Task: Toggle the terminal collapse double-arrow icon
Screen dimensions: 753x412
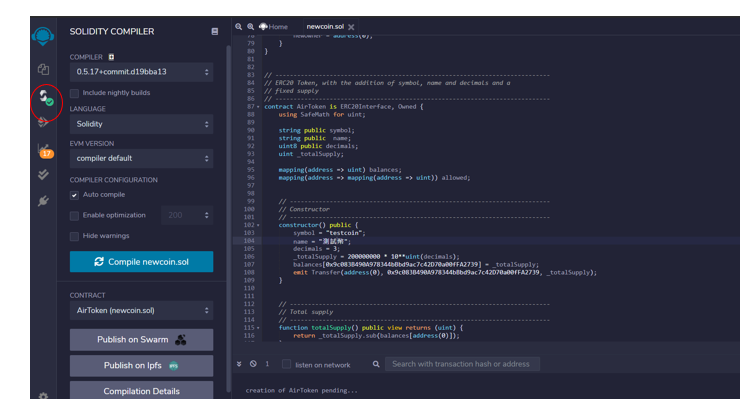Action: click(239, 364)
